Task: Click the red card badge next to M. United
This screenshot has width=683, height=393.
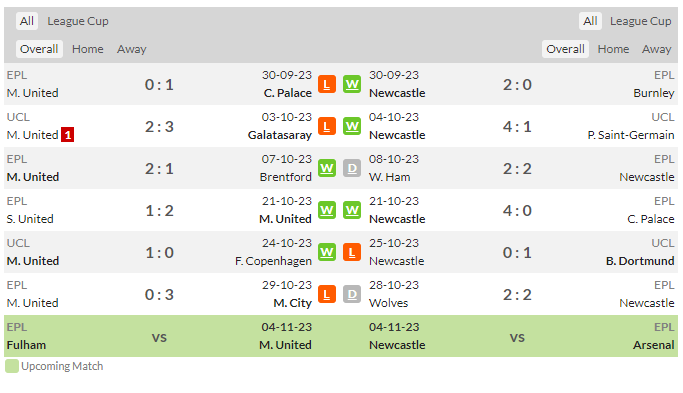Action: 68,135
